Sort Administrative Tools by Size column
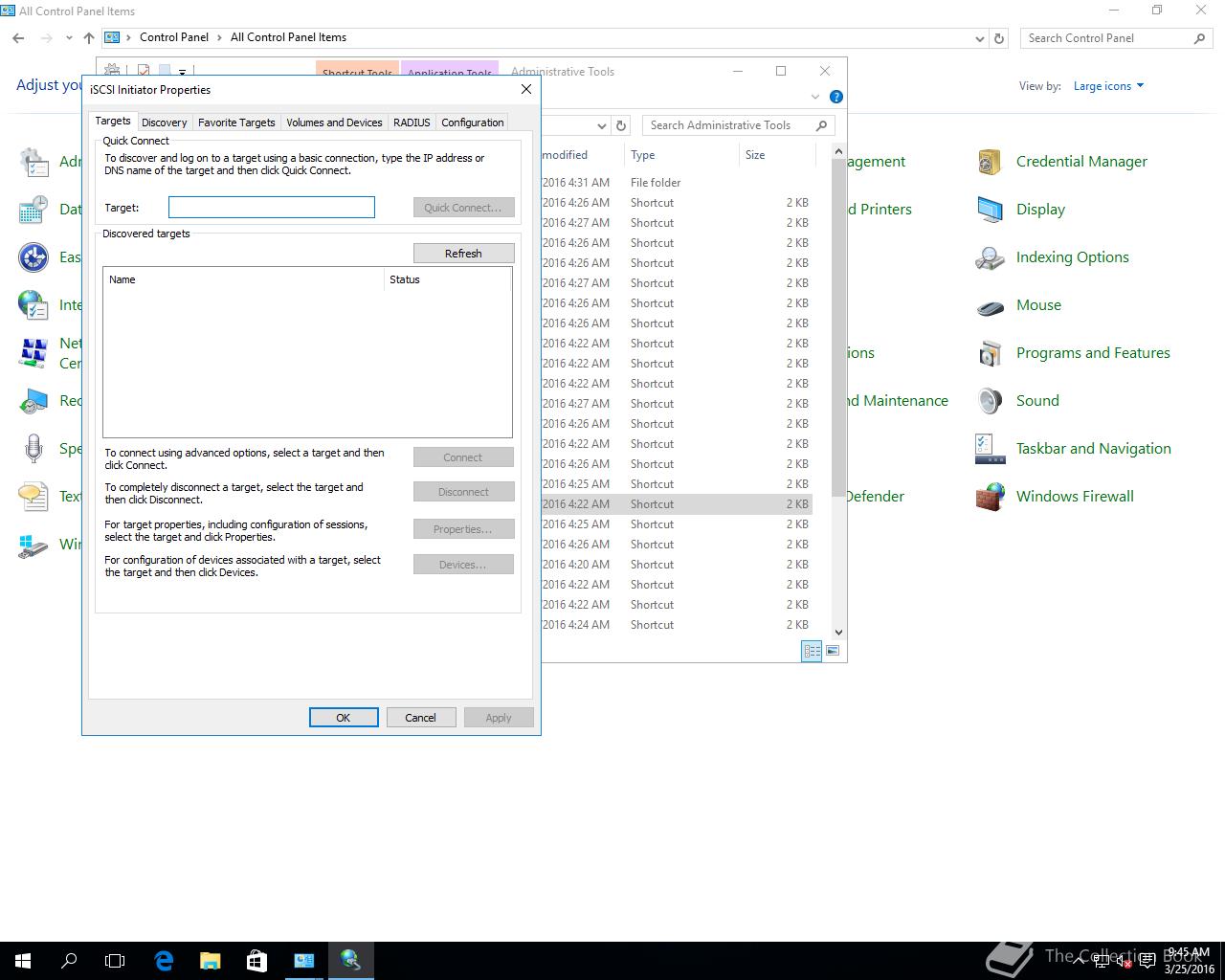 (x=777, y=155)
